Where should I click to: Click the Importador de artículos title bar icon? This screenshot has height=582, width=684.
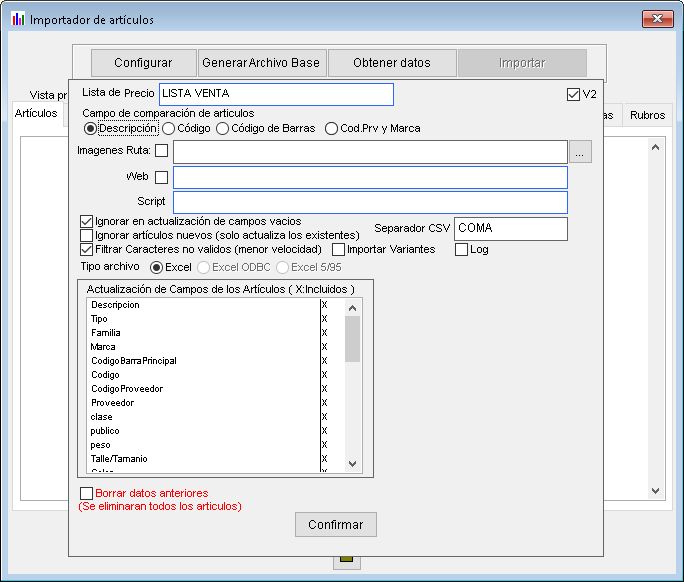(x=17, y=20)
